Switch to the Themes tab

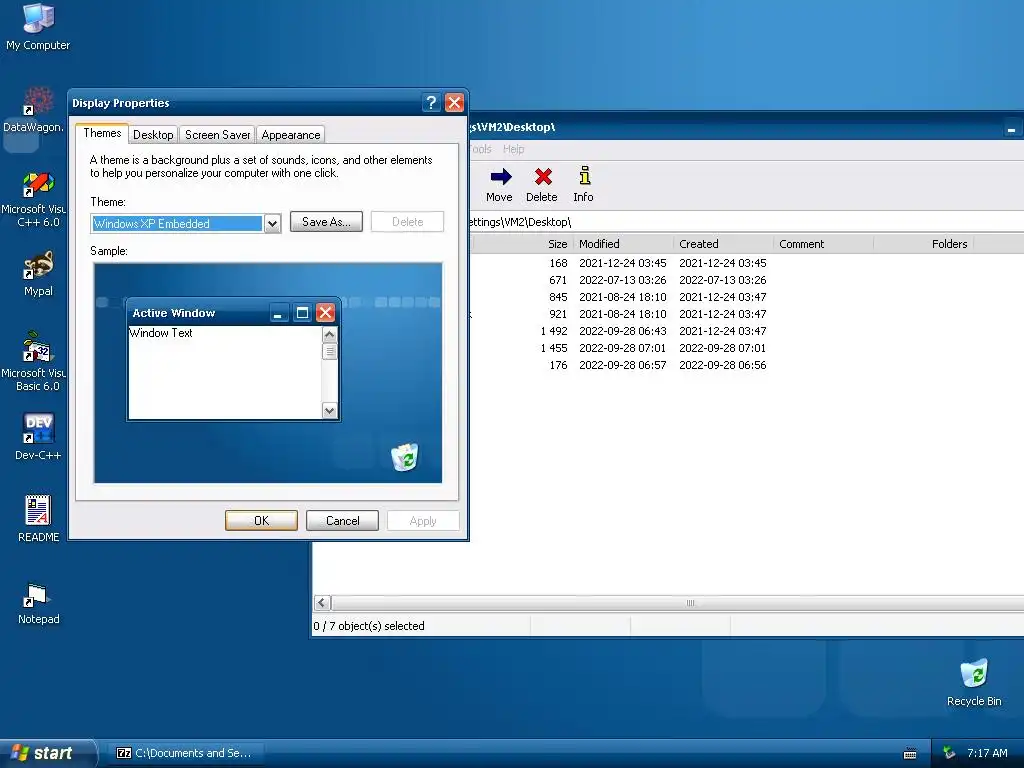pos(102,133)
